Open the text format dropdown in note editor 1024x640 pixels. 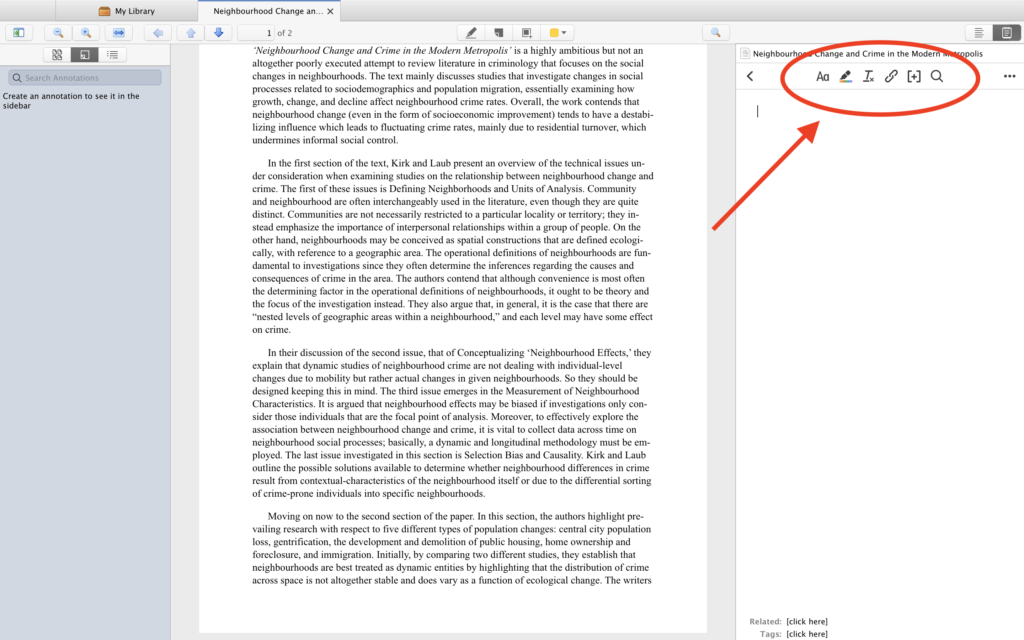tap(823, 76)
